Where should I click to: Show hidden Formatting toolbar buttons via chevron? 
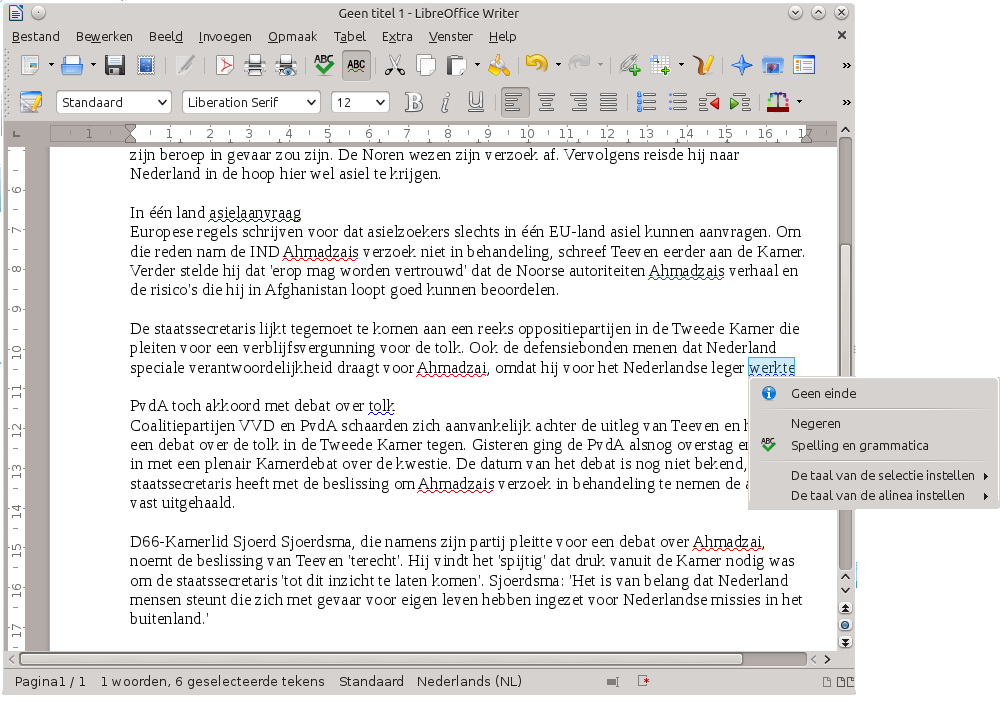pyautogui.click(x=846, y=102)
